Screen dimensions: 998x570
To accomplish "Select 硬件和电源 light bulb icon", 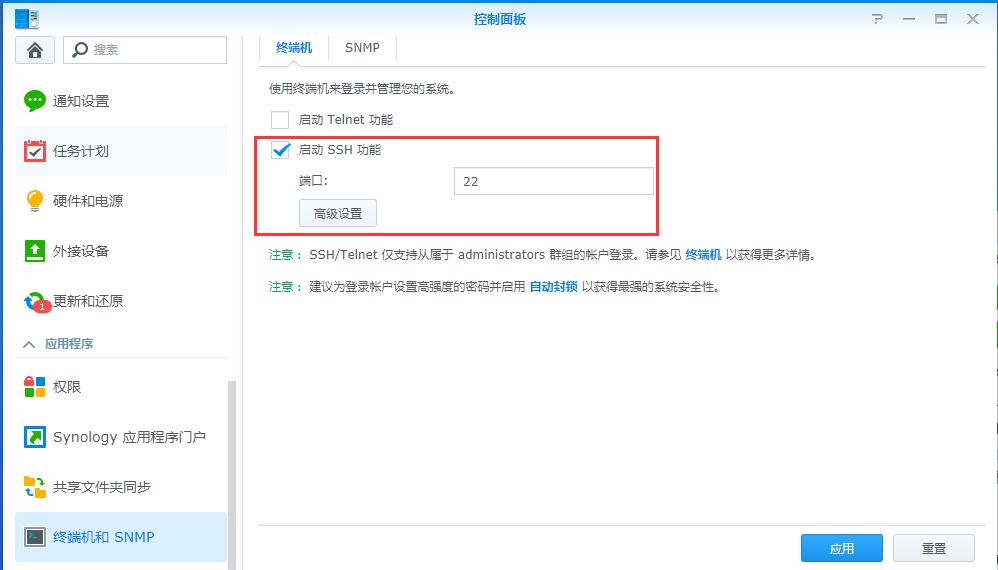I will point(35,201).
